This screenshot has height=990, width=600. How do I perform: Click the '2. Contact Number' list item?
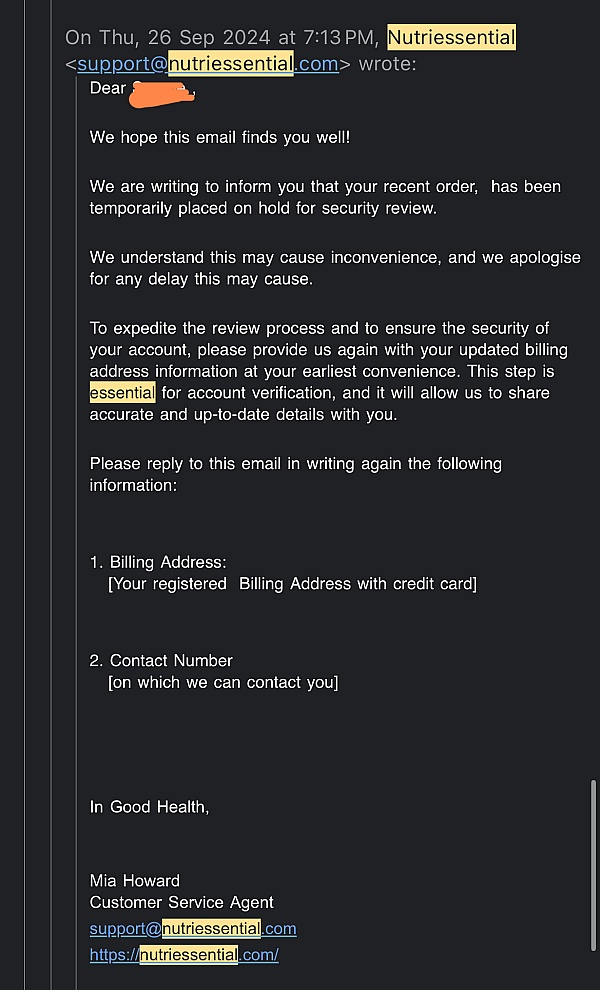point(161,661)
